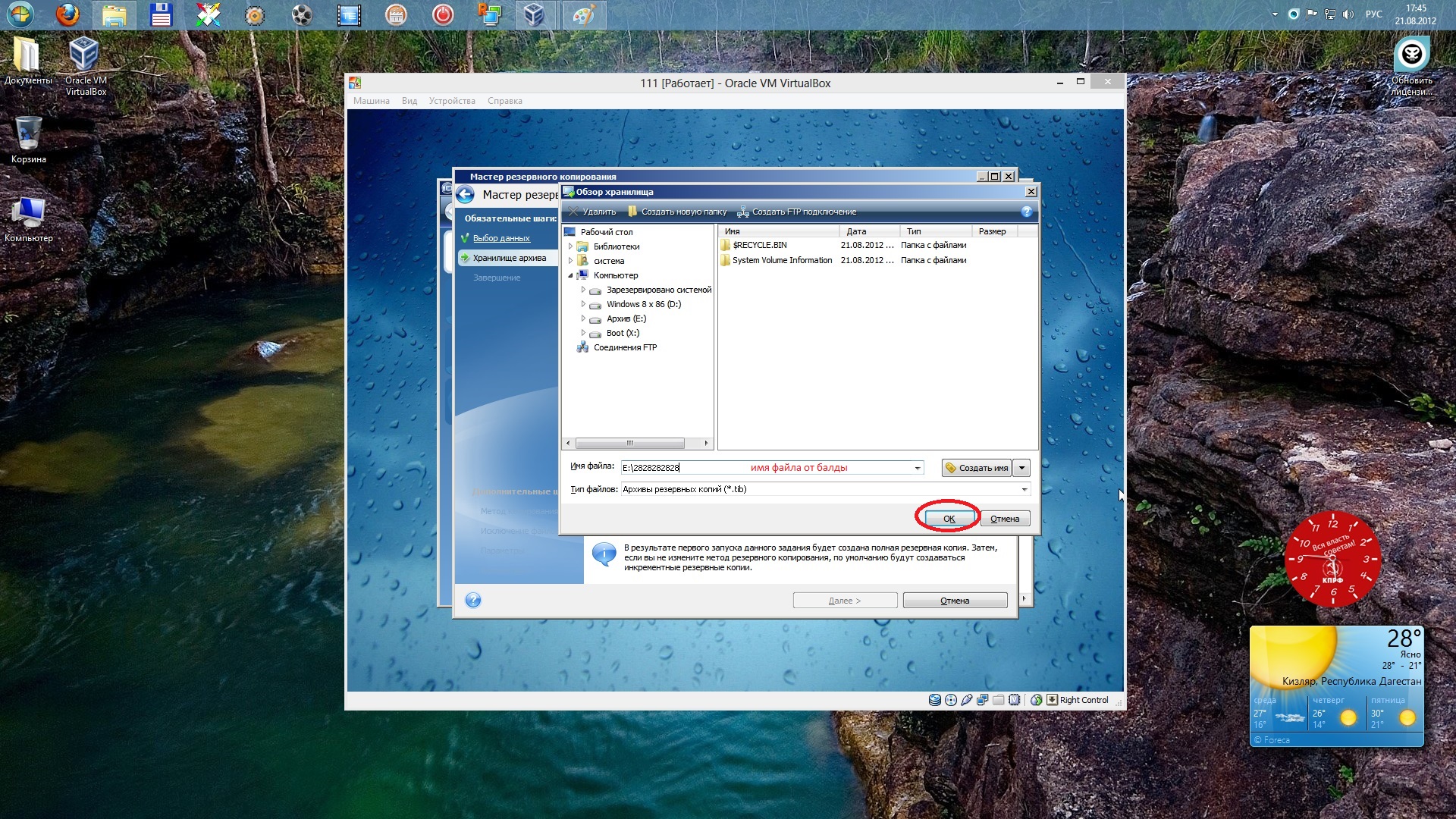1456x819 pixels.
Task: Click virtualization chip icon in VirtualBox status bar
Action: (1015, 700)
